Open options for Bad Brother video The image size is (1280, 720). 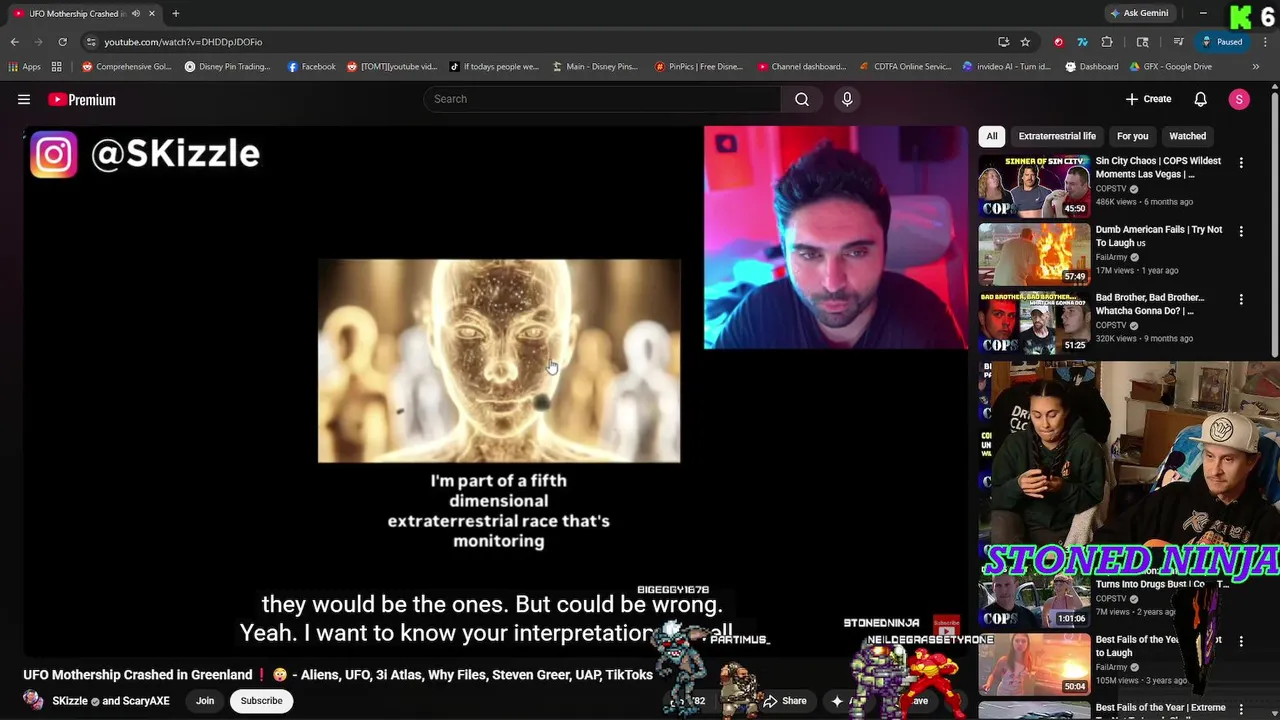1241,299
